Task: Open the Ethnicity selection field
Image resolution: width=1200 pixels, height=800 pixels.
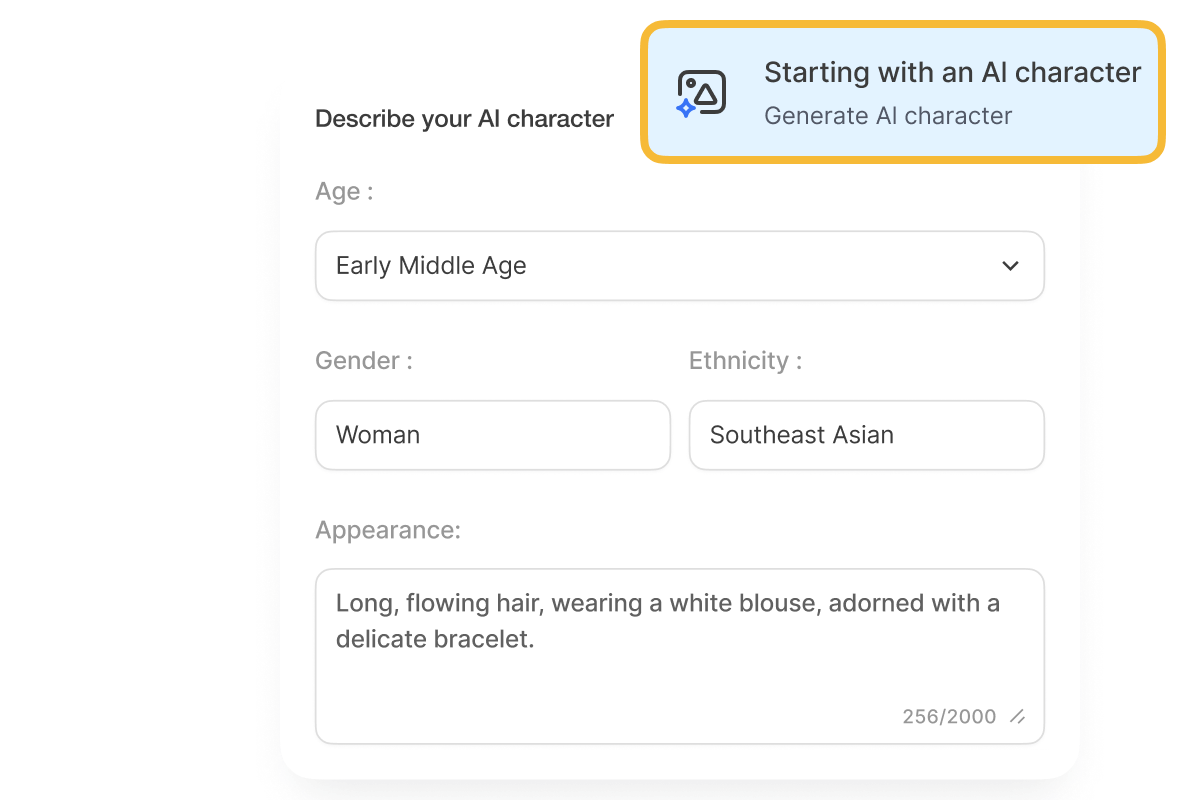Action: click(x=866, y=435)
